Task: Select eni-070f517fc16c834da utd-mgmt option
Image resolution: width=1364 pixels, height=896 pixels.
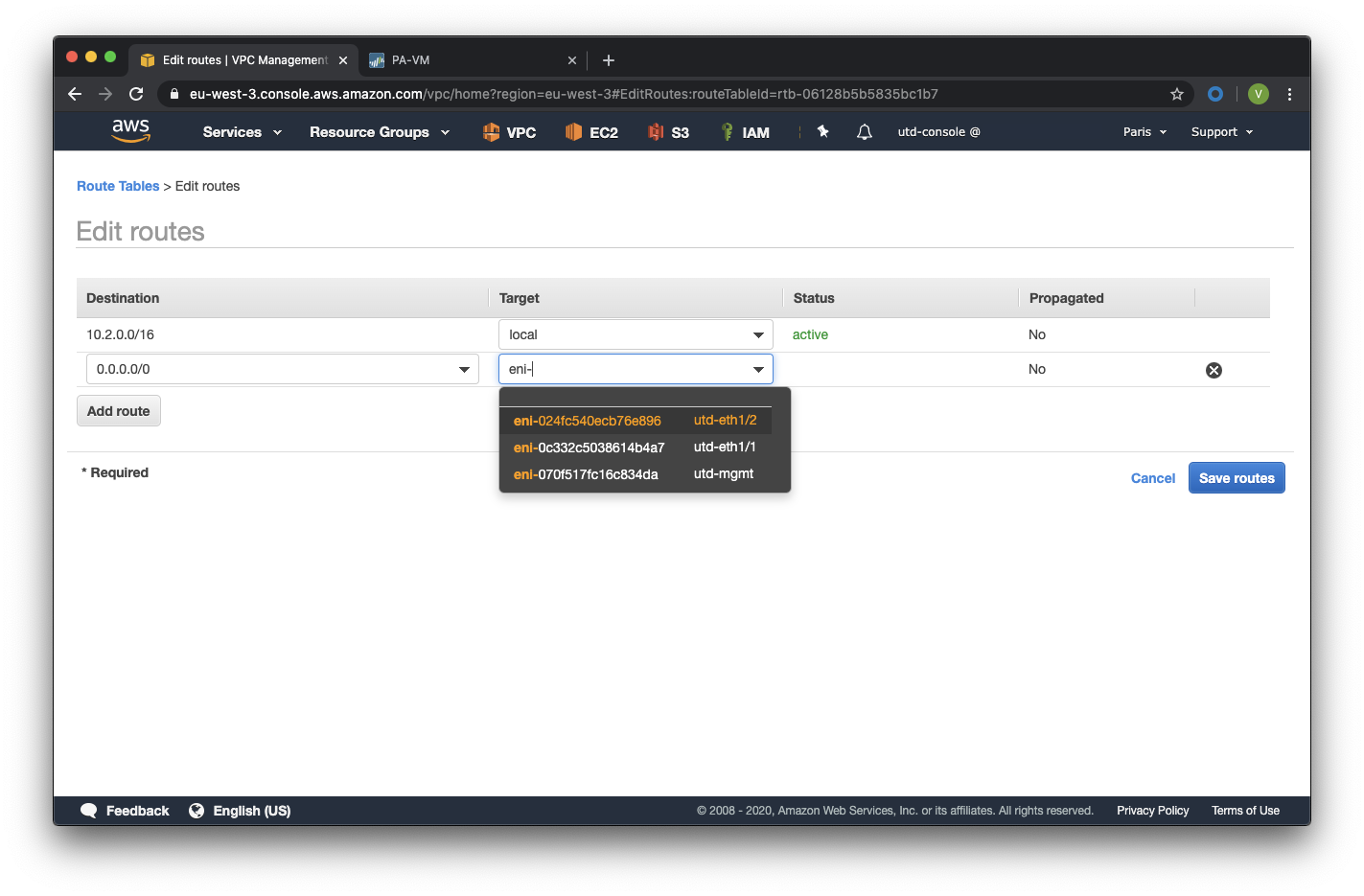Action: 636,474
